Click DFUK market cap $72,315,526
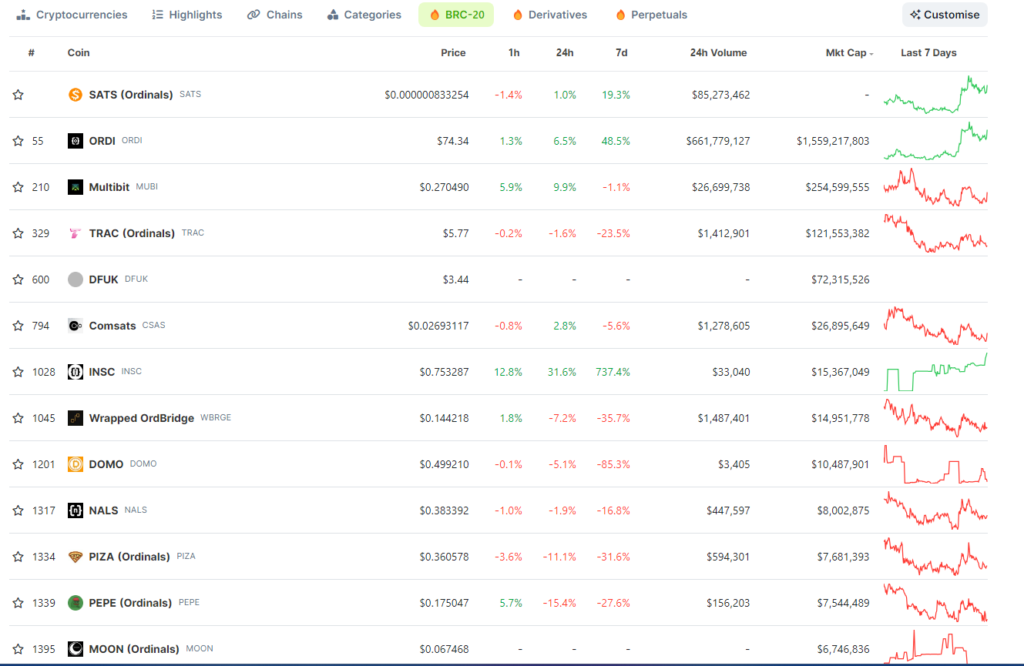Screen dimensions: 1024x666 click(840, 279)
